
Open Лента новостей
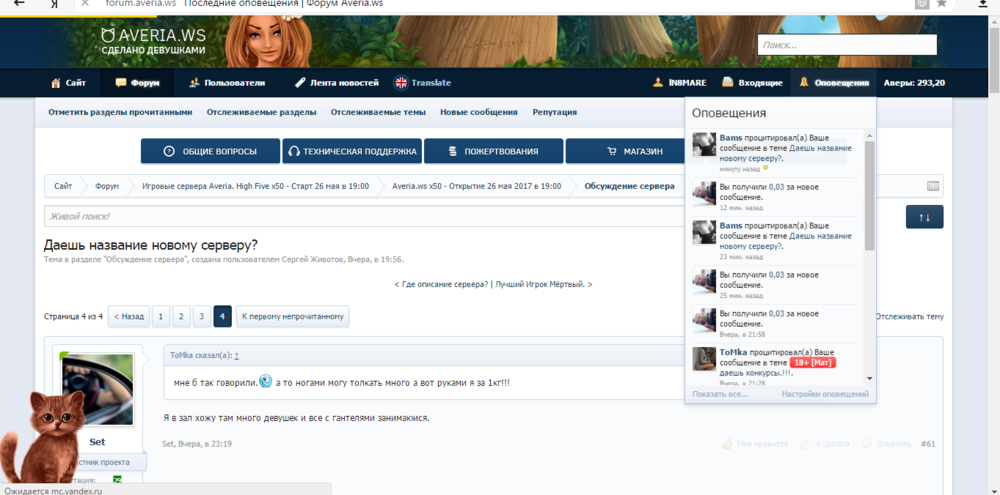click(337, 83)
